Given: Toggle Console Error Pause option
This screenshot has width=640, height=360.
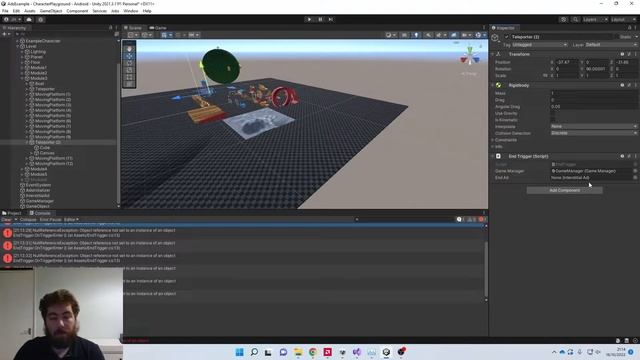Looking at the screenshot, I should click(50, 220).
